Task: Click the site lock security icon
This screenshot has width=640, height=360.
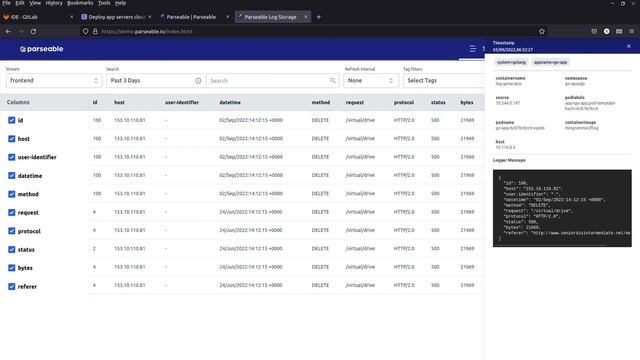Action: point(95,31)
